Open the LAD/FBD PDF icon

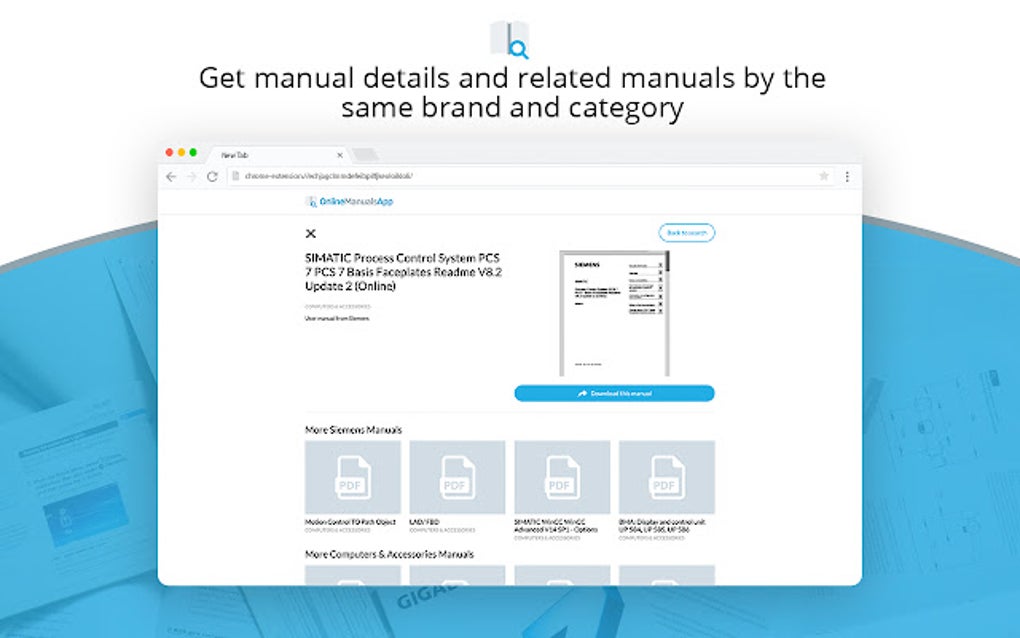tap(455, 477)
